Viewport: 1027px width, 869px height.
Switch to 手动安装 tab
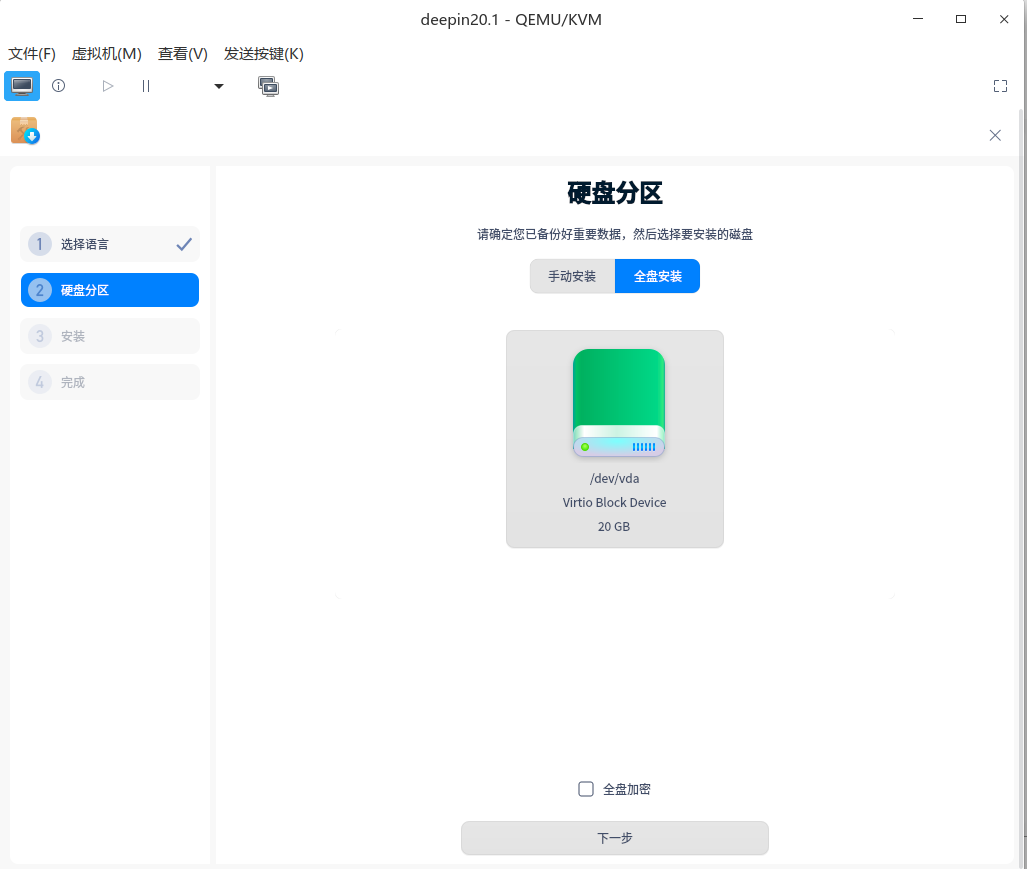pos(572,276)
